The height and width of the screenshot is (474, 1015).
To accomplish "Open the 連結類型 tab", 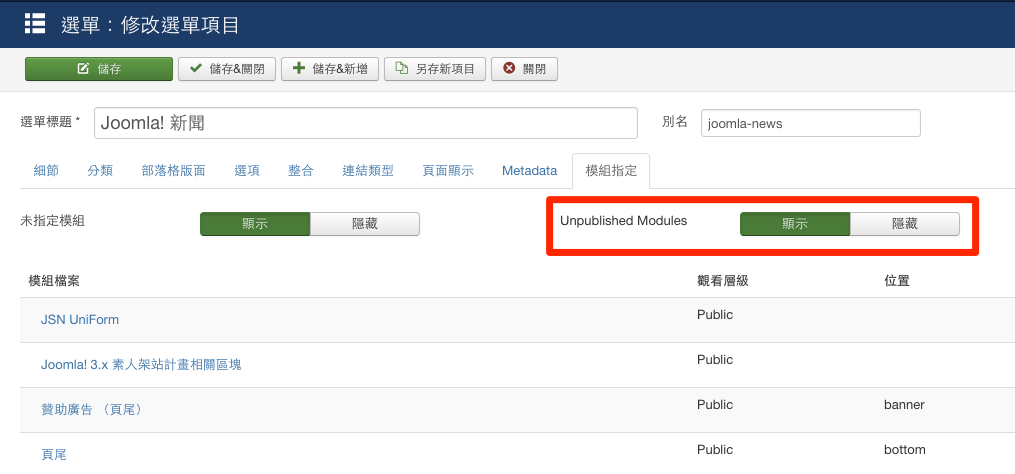I will pos(368,171).
